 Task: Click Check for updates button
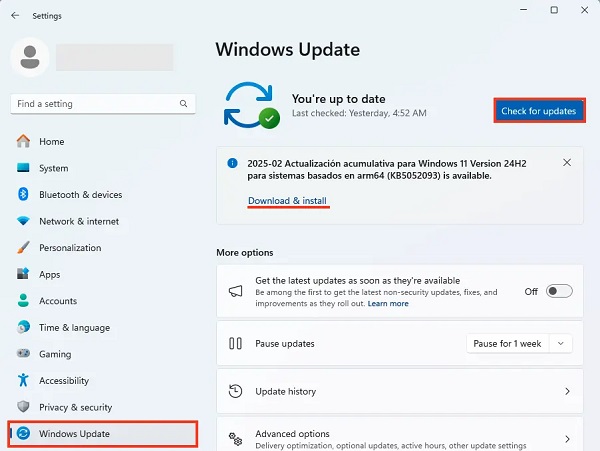point(539,111)
